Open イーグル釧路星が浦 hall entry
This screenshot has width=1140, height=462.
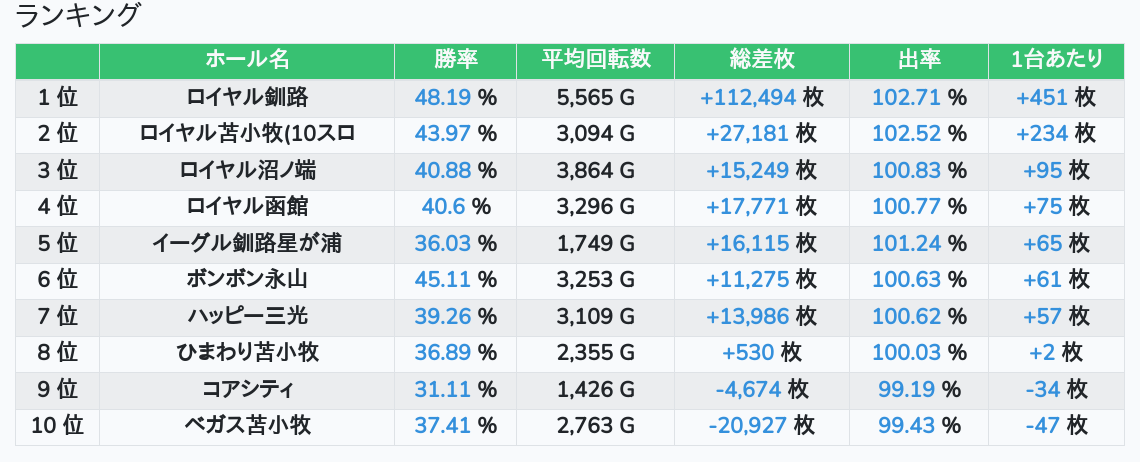pos(247,243)
